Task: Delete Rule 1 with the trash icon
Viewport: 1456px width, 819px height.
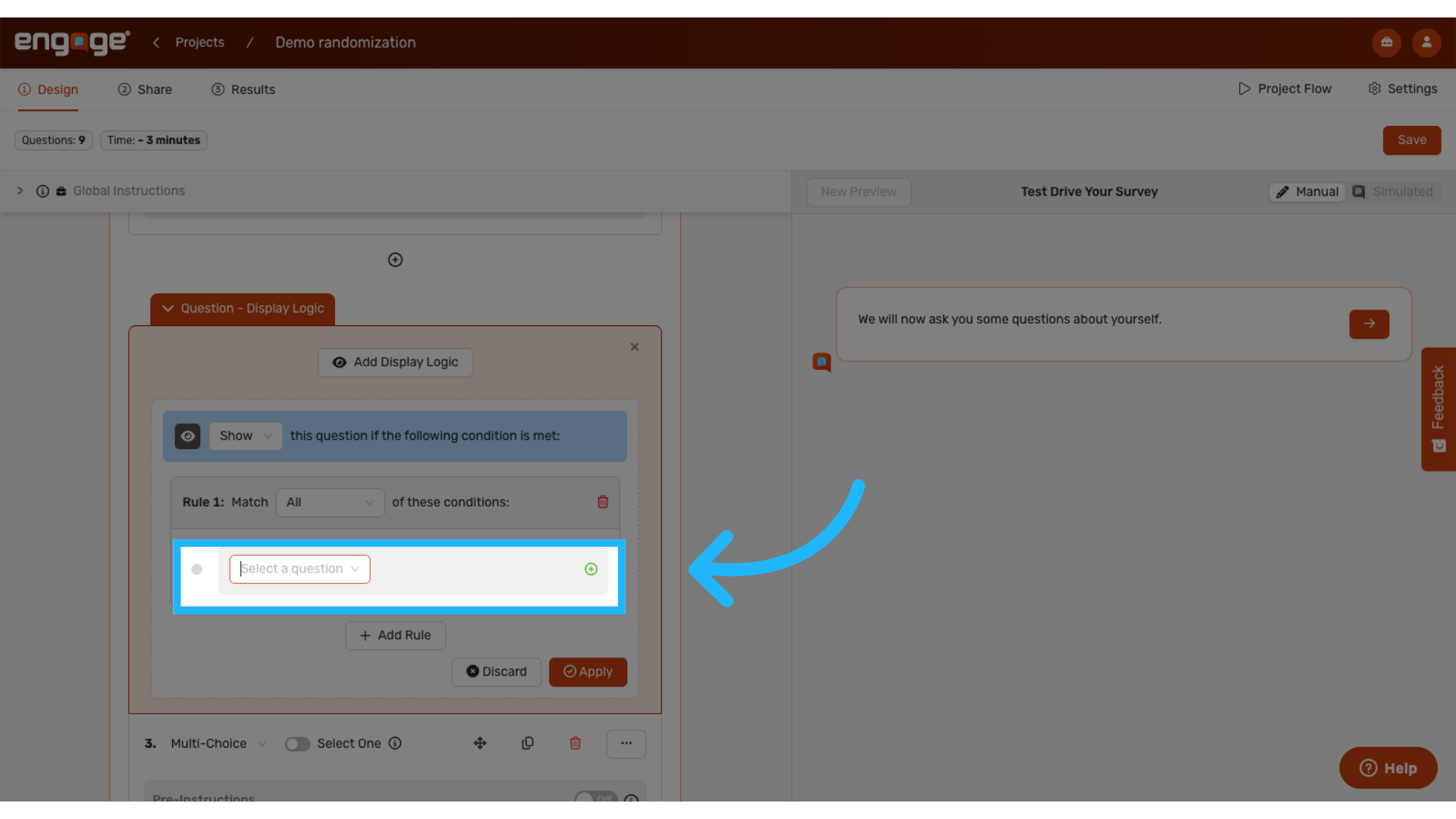Action: (x=603, y=502)
